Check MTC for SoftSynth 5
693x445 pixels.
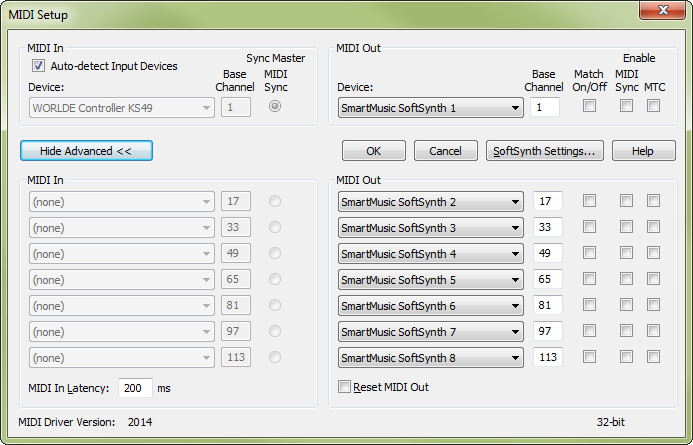654,279
